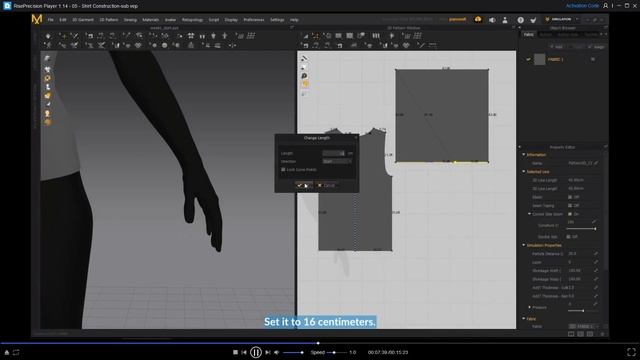Viewport: 640px width, 360px height.
Task: Toggle player fullscreen mode
Action: coord(631,352)
